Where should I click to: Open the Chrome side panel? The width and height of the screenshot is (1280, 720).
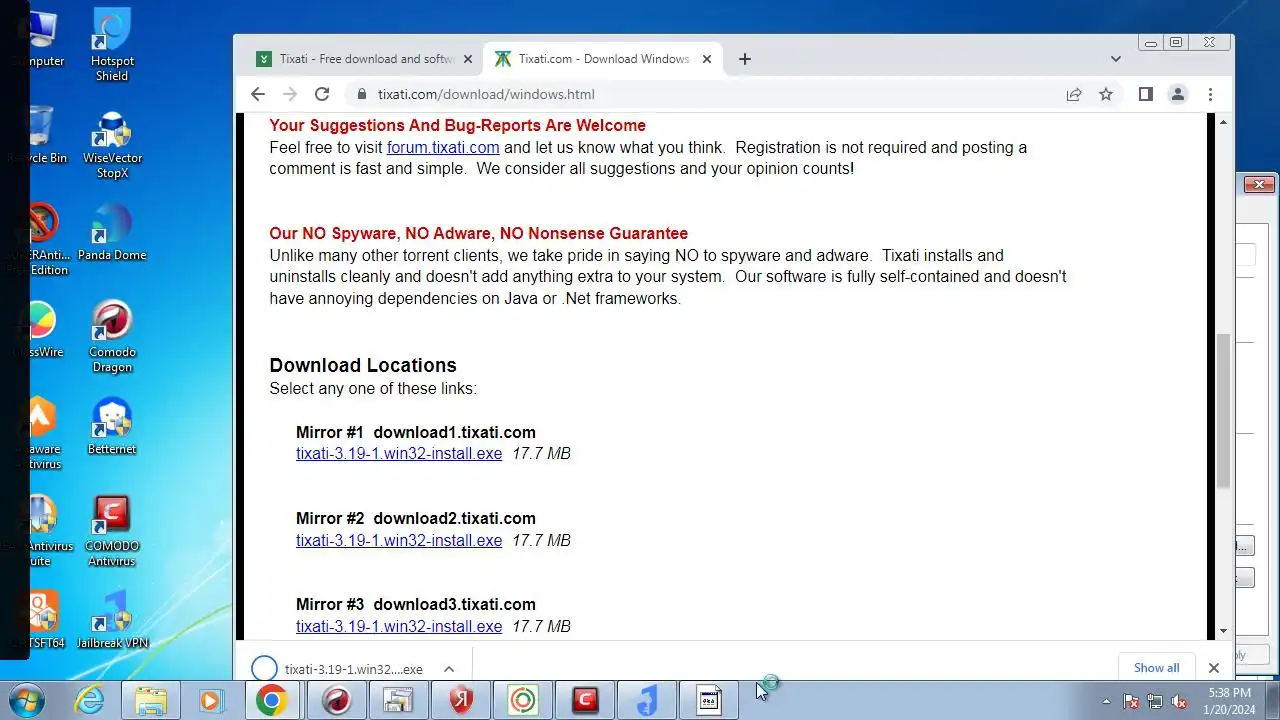1146,94
